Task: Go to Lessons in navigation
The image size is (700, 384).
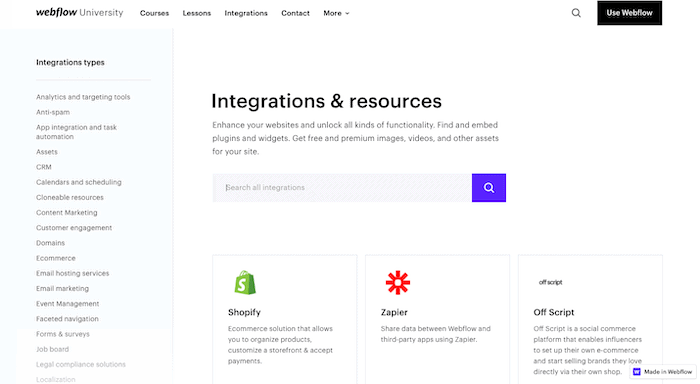Action: pyautogui.click(x=196, y=13)
